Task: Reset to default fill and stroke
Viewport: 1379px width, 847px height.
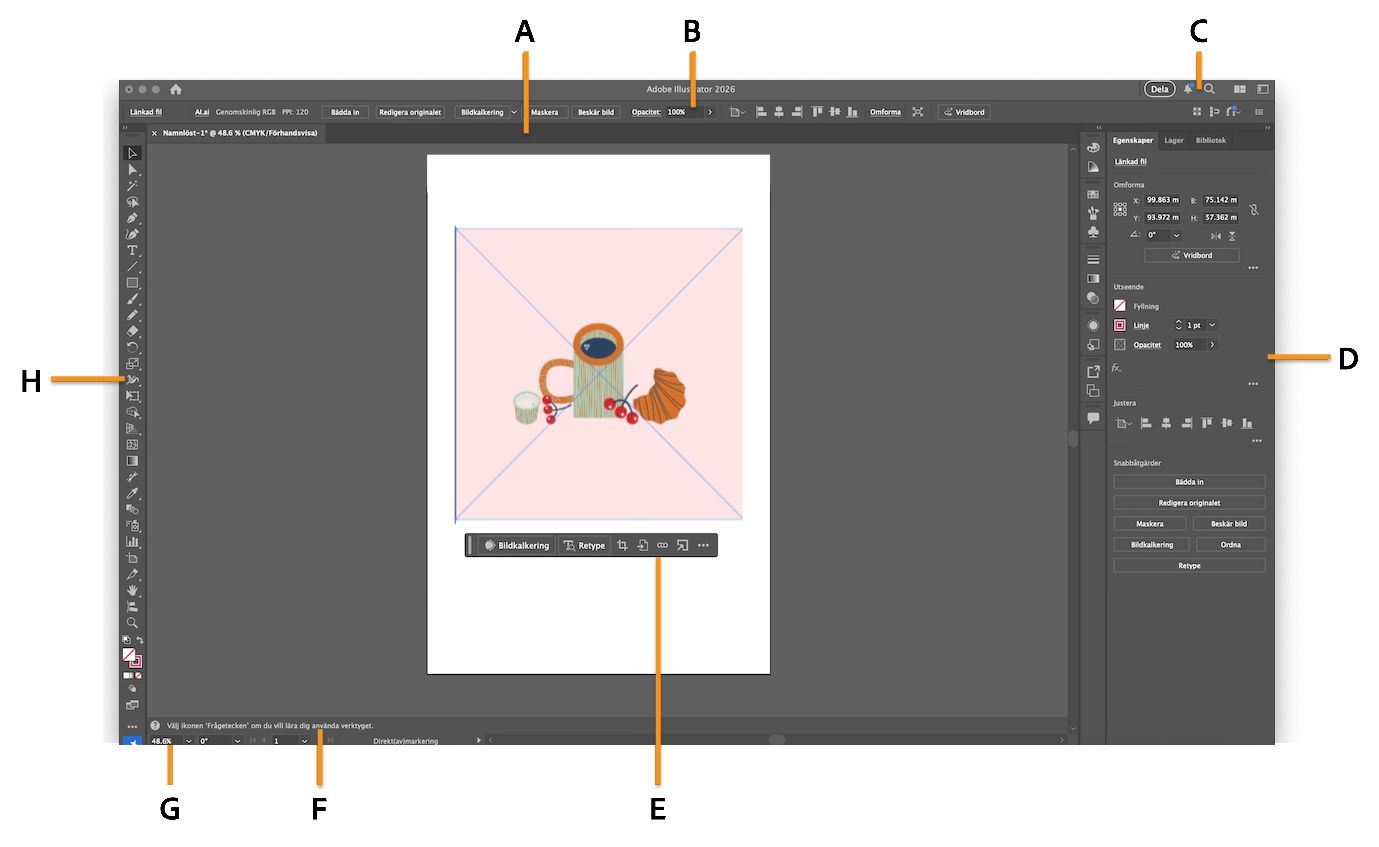Action: (125, 640)
